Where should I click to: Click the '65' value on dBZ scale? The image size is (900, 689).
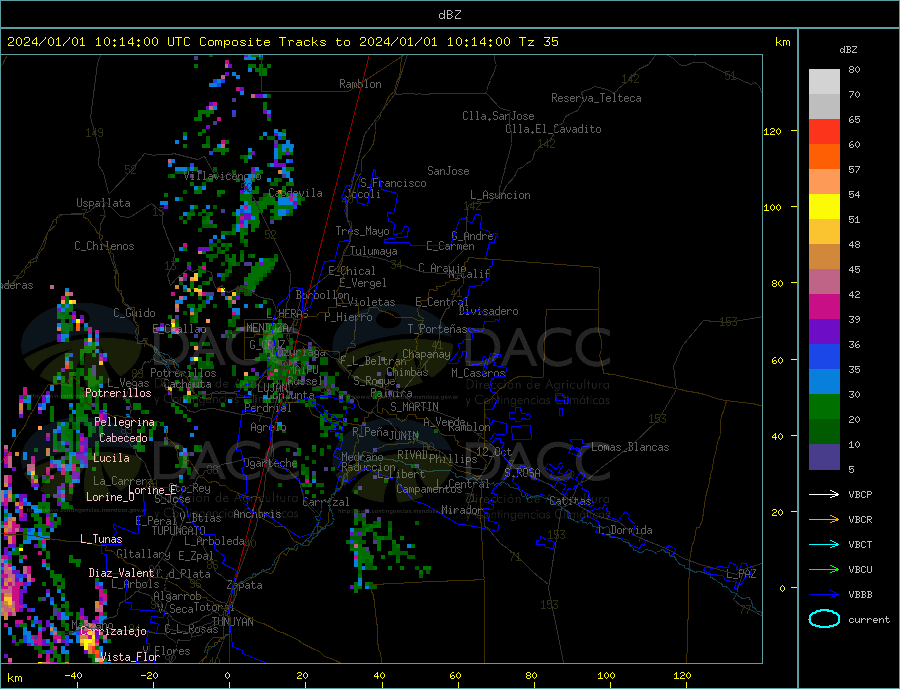coord(854,119)
